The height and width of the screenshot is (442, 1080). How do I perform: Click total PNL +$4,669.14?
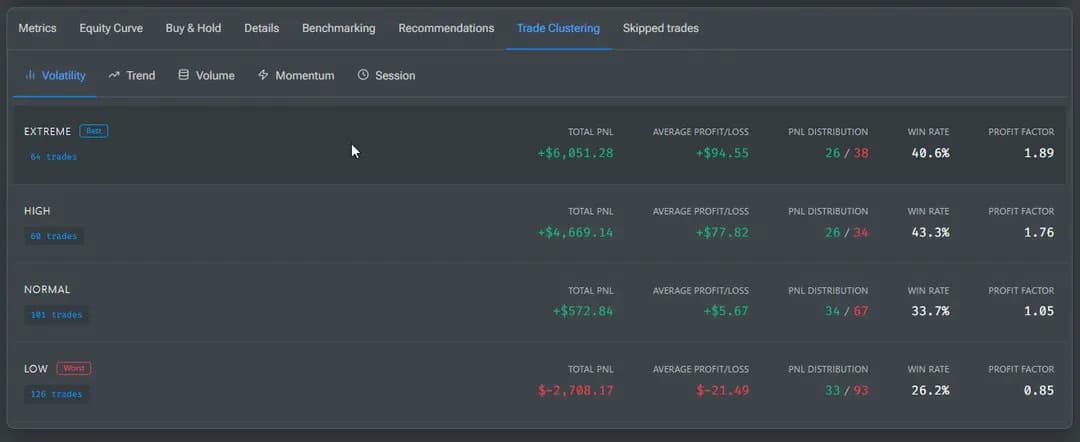coord(575,233)
